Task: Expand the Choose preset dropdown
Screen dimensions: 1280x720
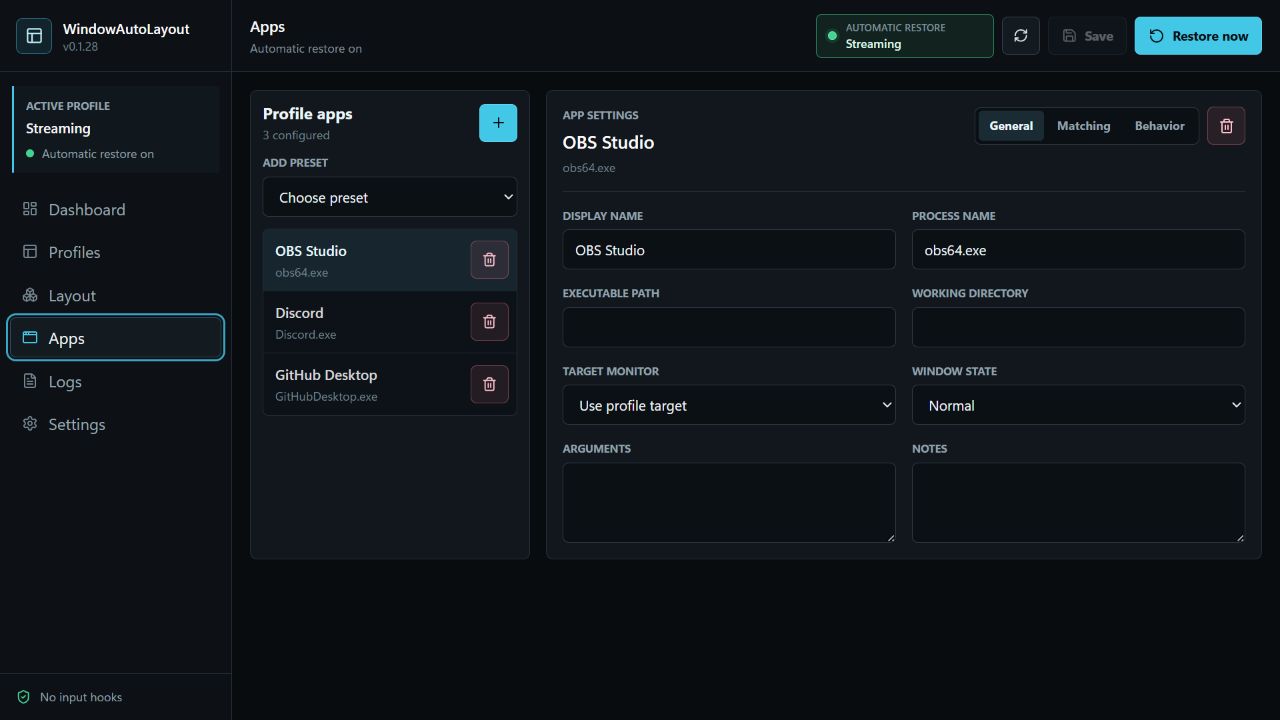Action: (390, 197)
